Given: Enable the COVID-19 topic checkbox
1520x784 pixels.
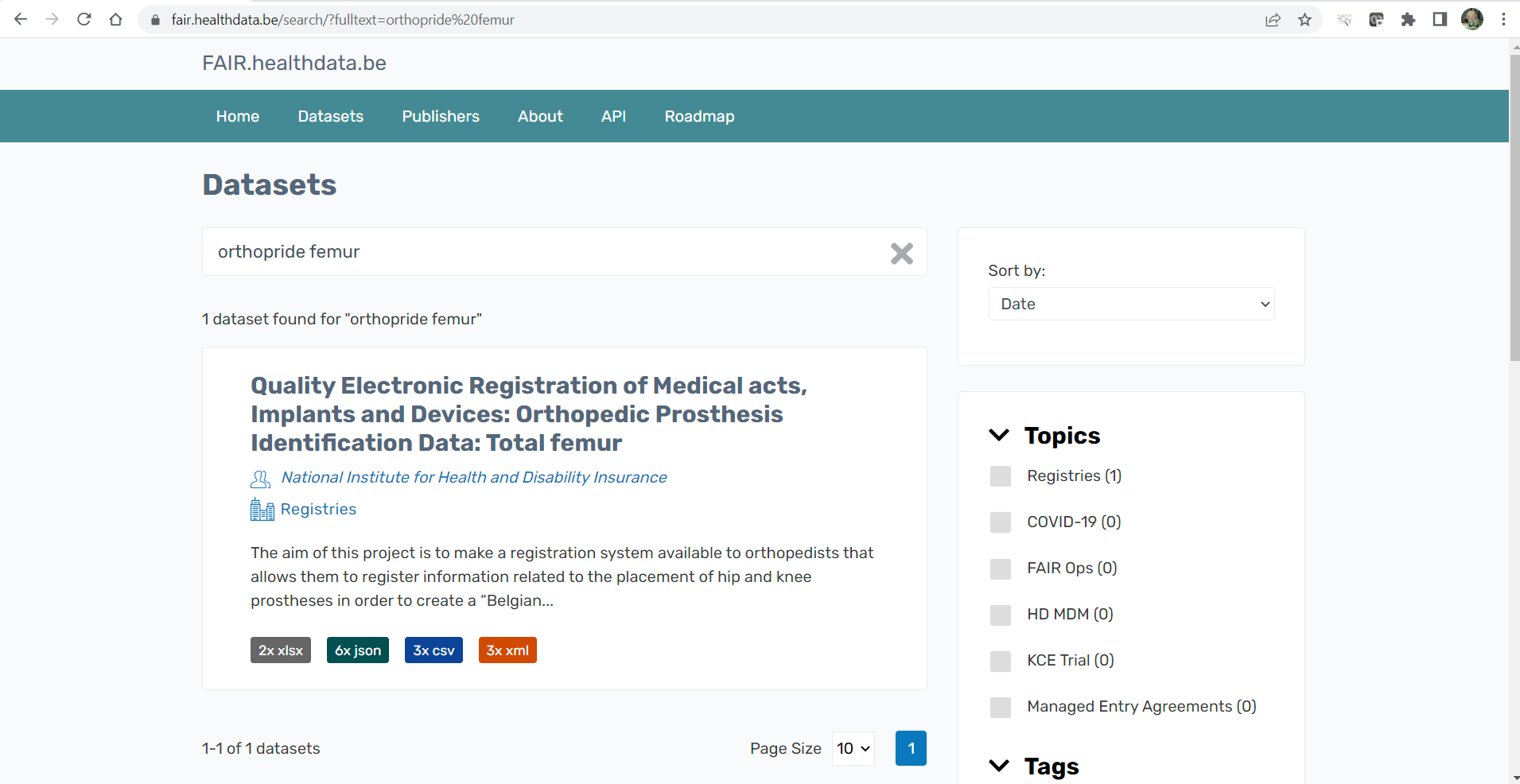Looking at the screenshot, I should tap(1001, 522).
